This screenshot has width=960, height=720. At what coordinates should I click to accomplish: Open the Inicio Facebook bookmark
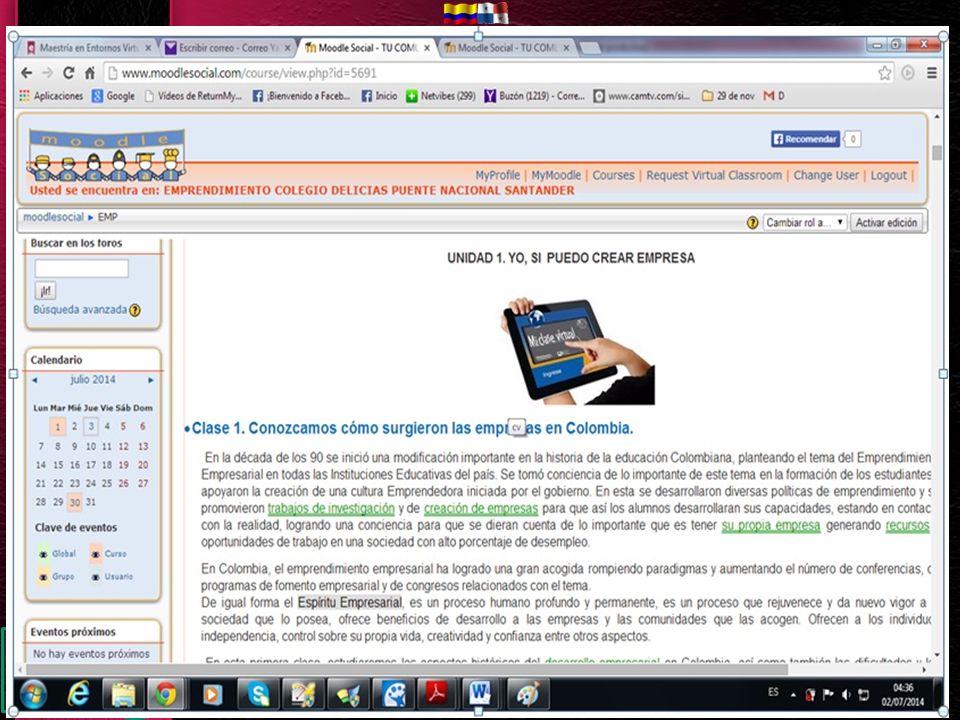point(380,96)
